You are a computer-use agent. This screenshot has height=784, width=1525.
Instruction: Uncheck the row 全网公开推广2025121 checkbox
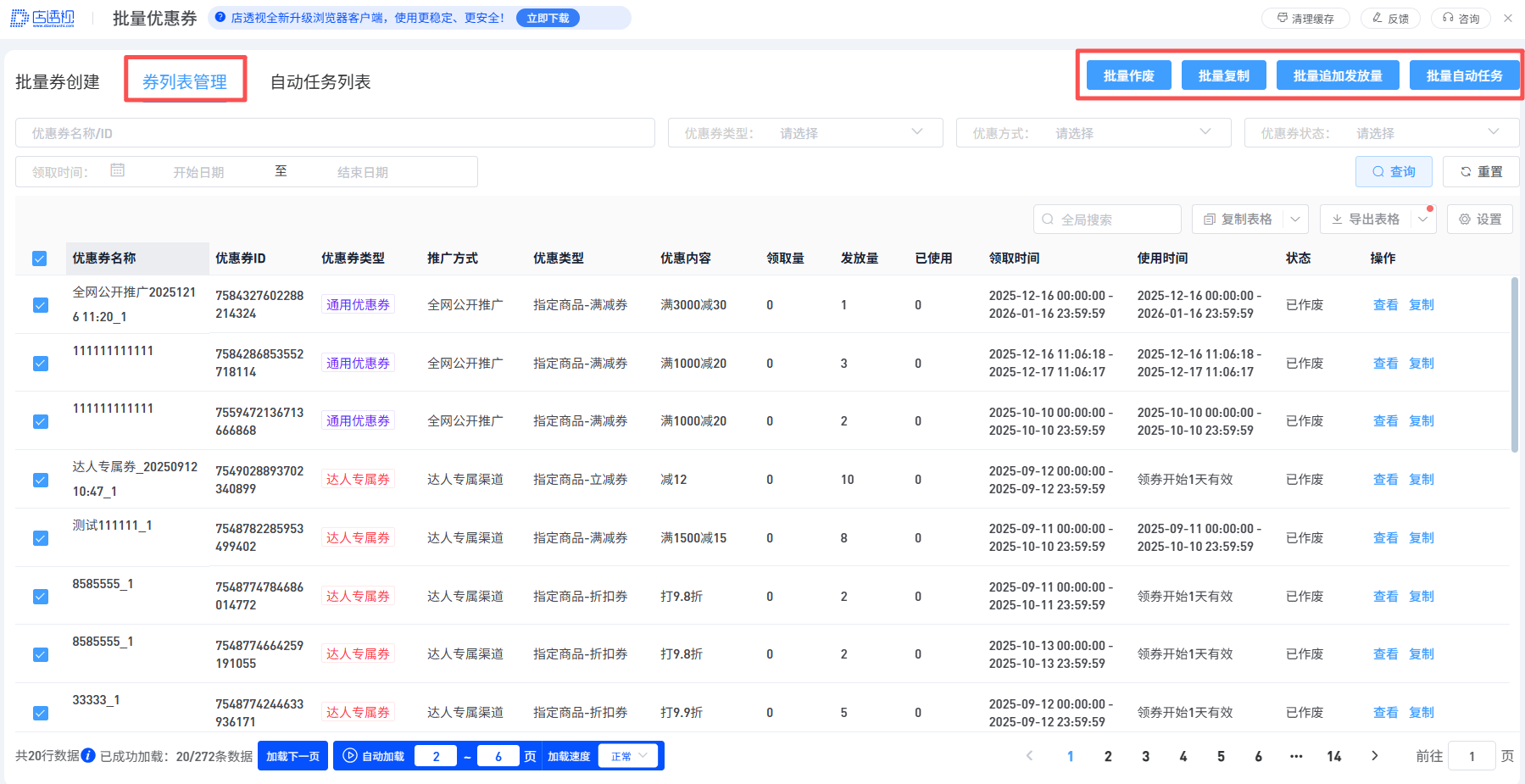(x=40, y=305)
